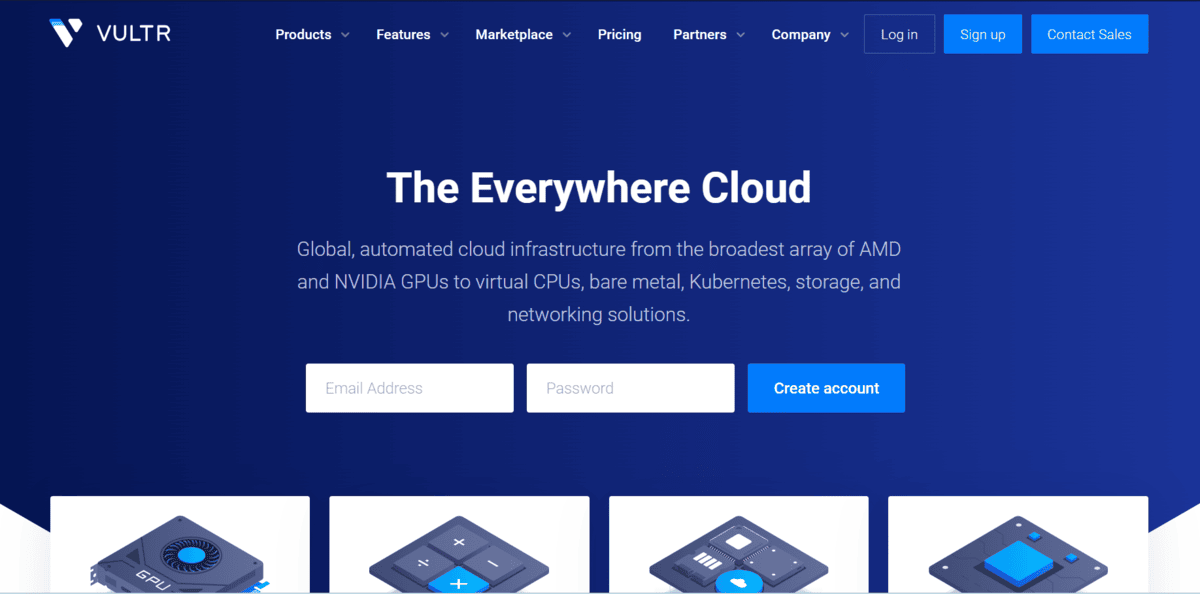Expand the Partners dropdown chevron
This screenshot has height=594, width=1200.
740,35
